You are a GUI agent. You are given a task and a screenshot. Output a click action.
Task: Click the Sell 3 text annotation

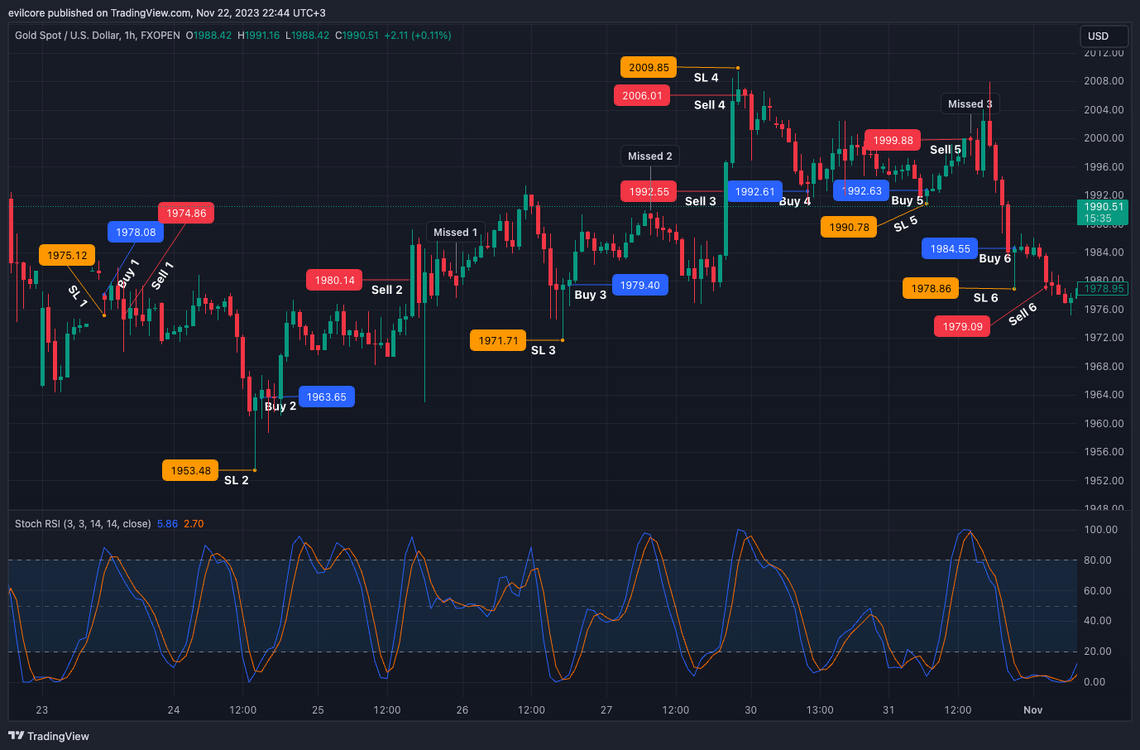coord(700,201)
